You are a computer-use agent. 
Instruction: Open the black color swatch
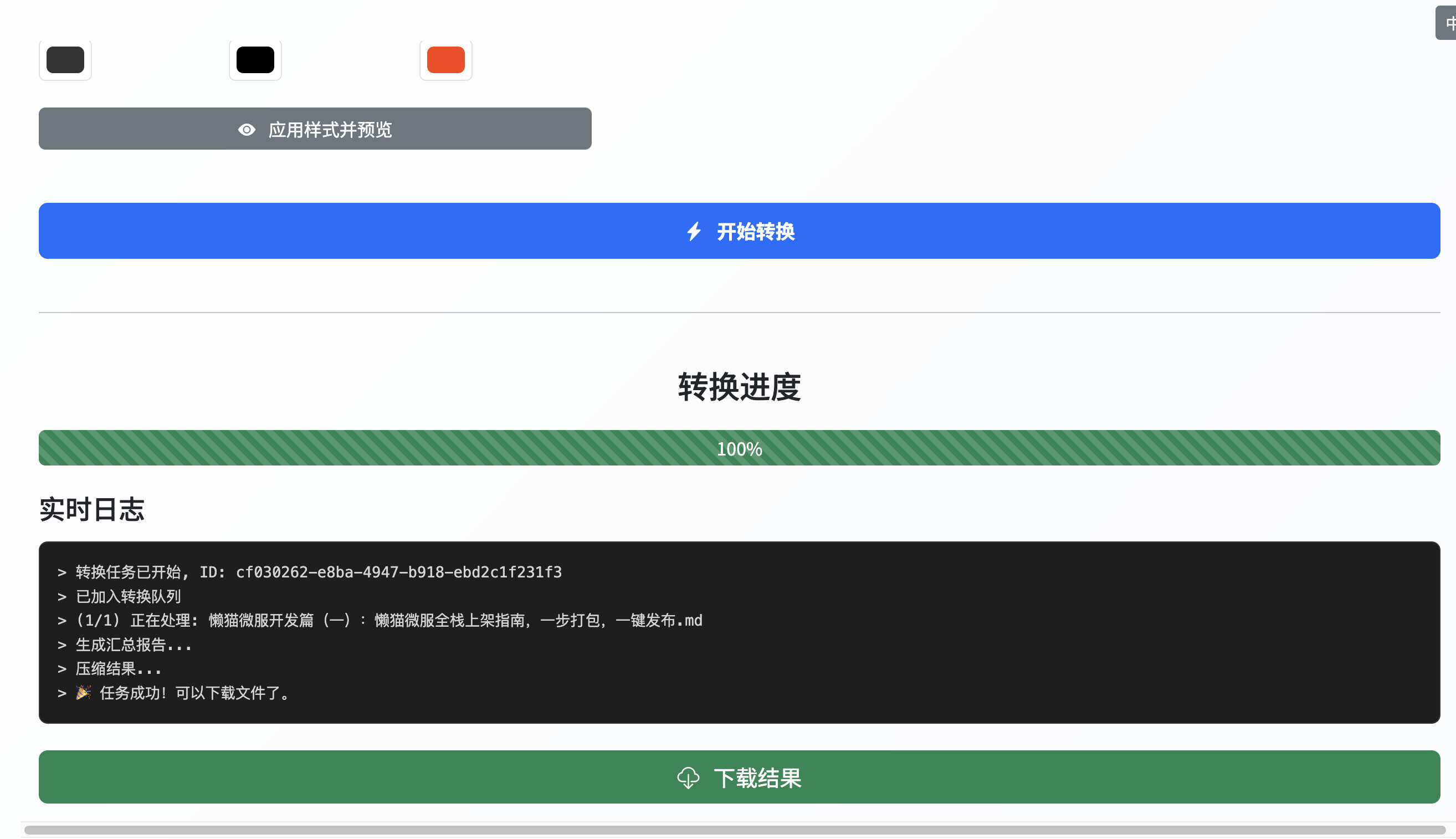255,60
